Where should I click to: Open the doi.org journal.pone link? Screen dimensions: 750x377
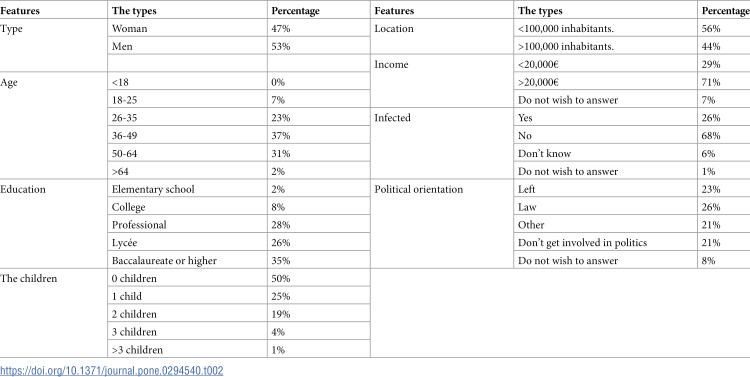click(x=111, y=370)
